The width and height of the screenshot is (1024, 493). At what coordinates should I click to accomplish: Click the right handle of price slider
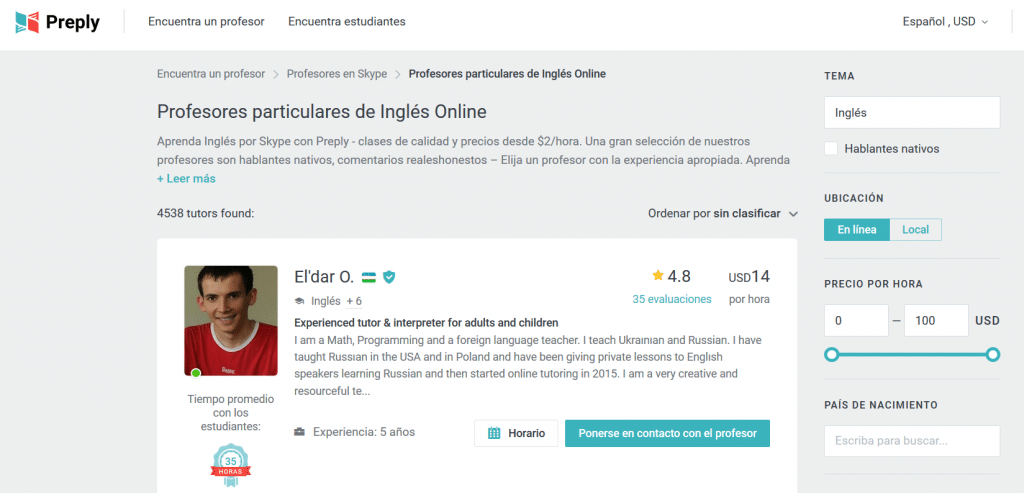tap(993, 355)
